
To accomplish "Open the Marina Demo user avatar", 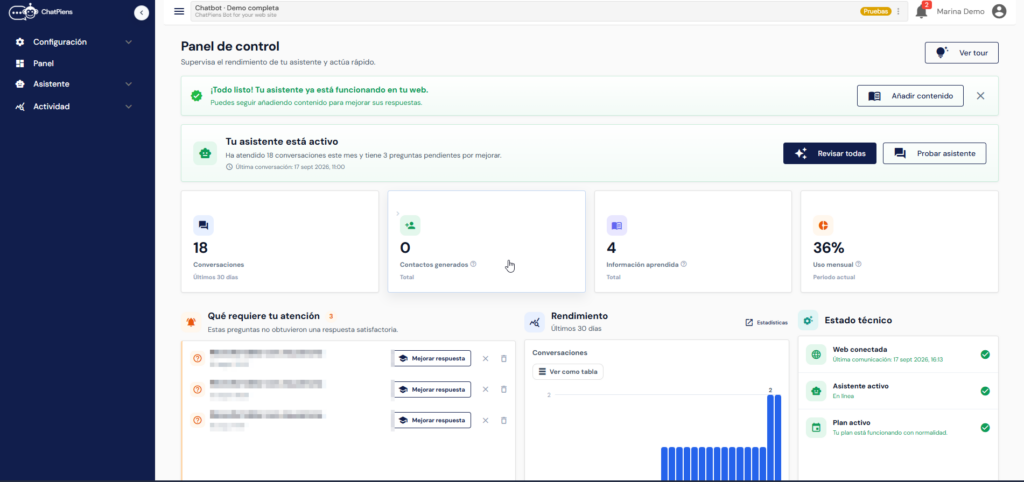I will [x=999, y=11].
